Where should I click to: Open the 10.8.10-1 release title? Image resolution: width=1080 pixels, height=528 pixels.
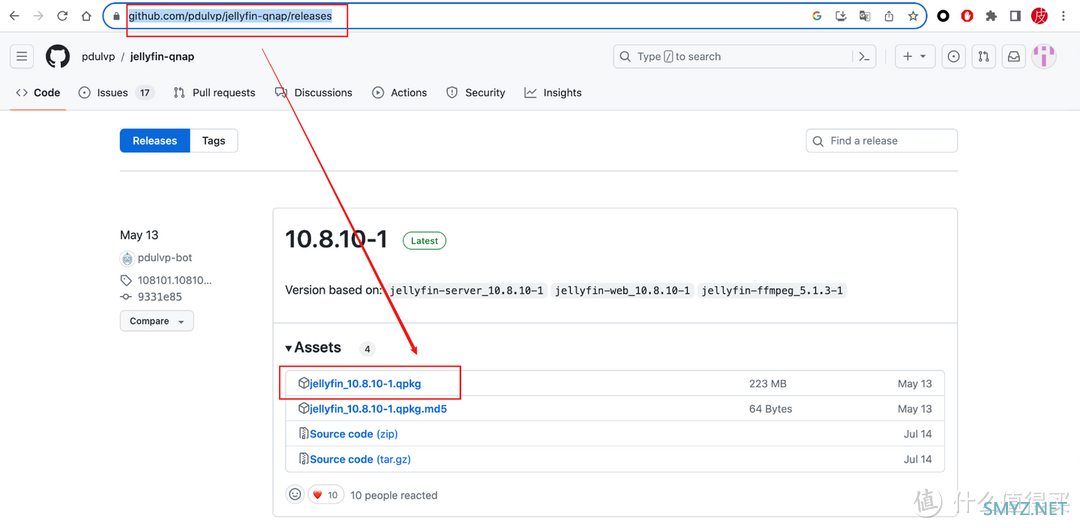(336, 240)
